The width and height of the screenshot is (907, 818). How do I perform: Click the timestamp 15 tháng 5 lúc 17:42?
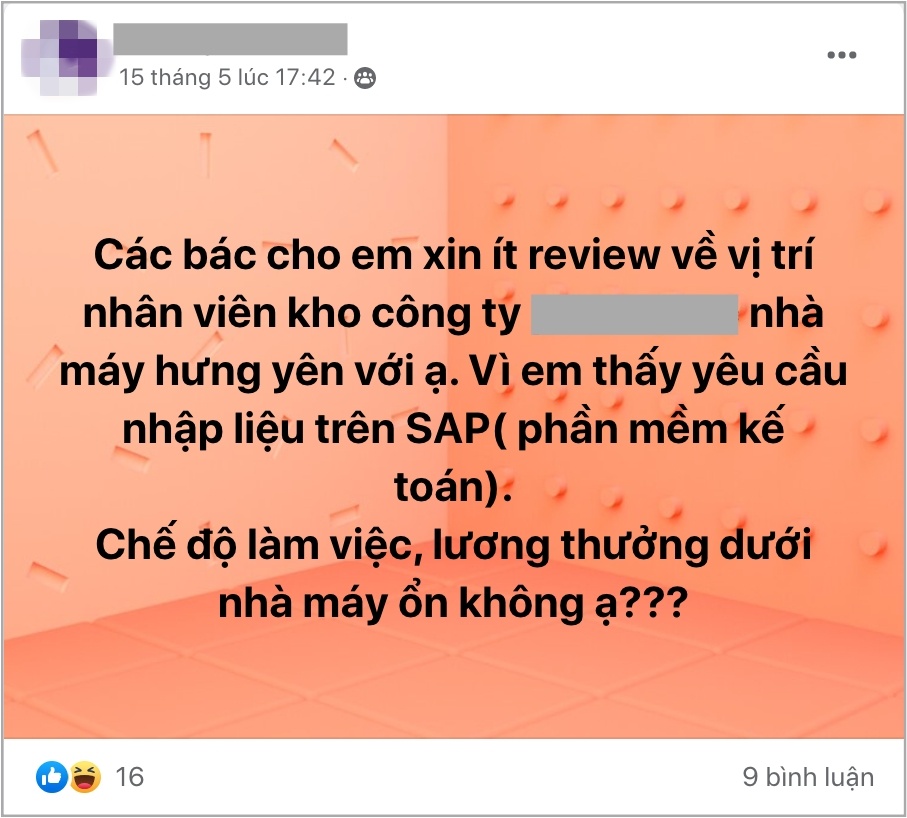[227, 78]
